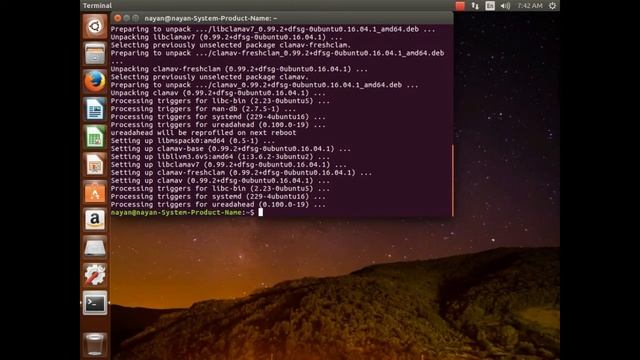Image resolution: width=640 pixels, height=360 pixels.
Task: Click the 'nayan@nayan-System-Product-Name:~$' prompt text
Action: [x=182, y=212]
